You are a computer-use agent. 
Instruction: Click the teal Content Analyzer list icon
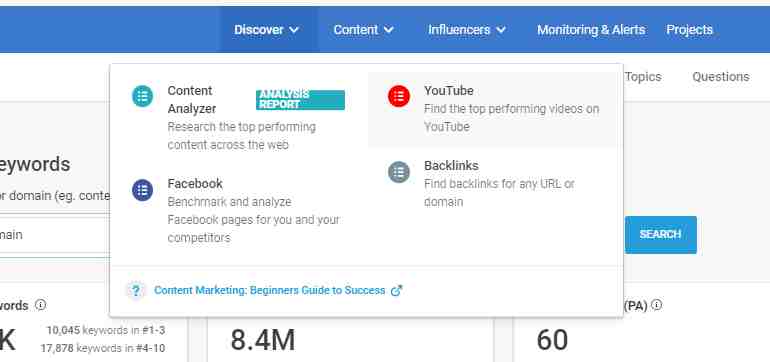[x=142, y=96]
